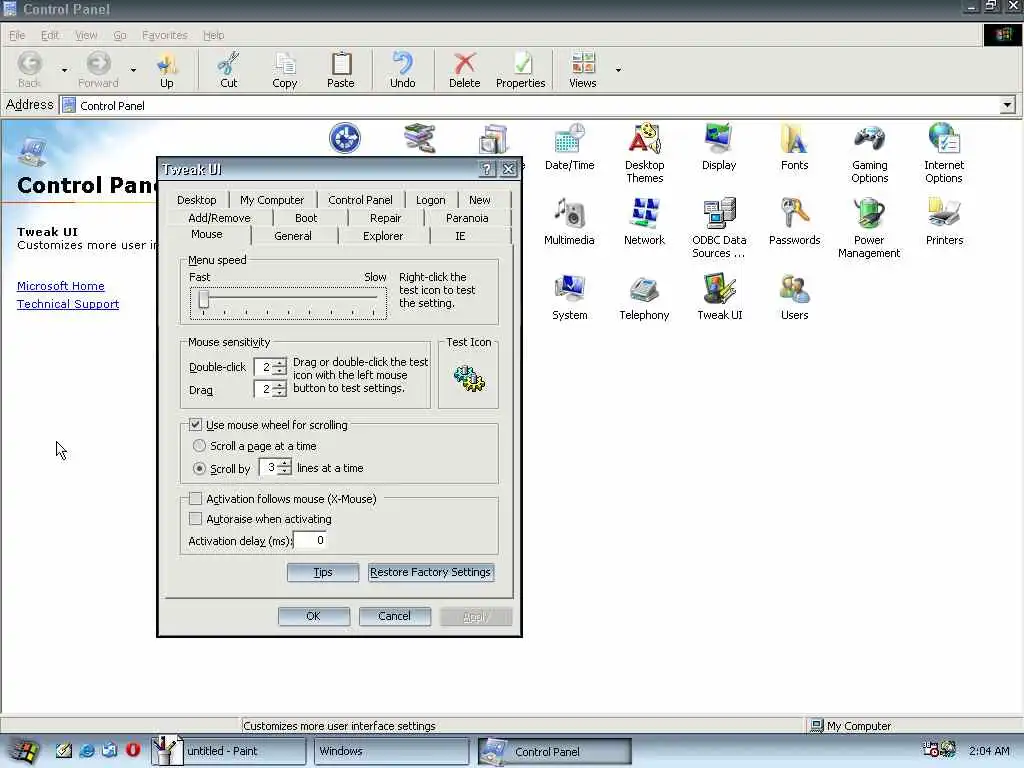
Task: Click the Copy toolbar button
Action: pyautogui.click(x=285, y=70)
